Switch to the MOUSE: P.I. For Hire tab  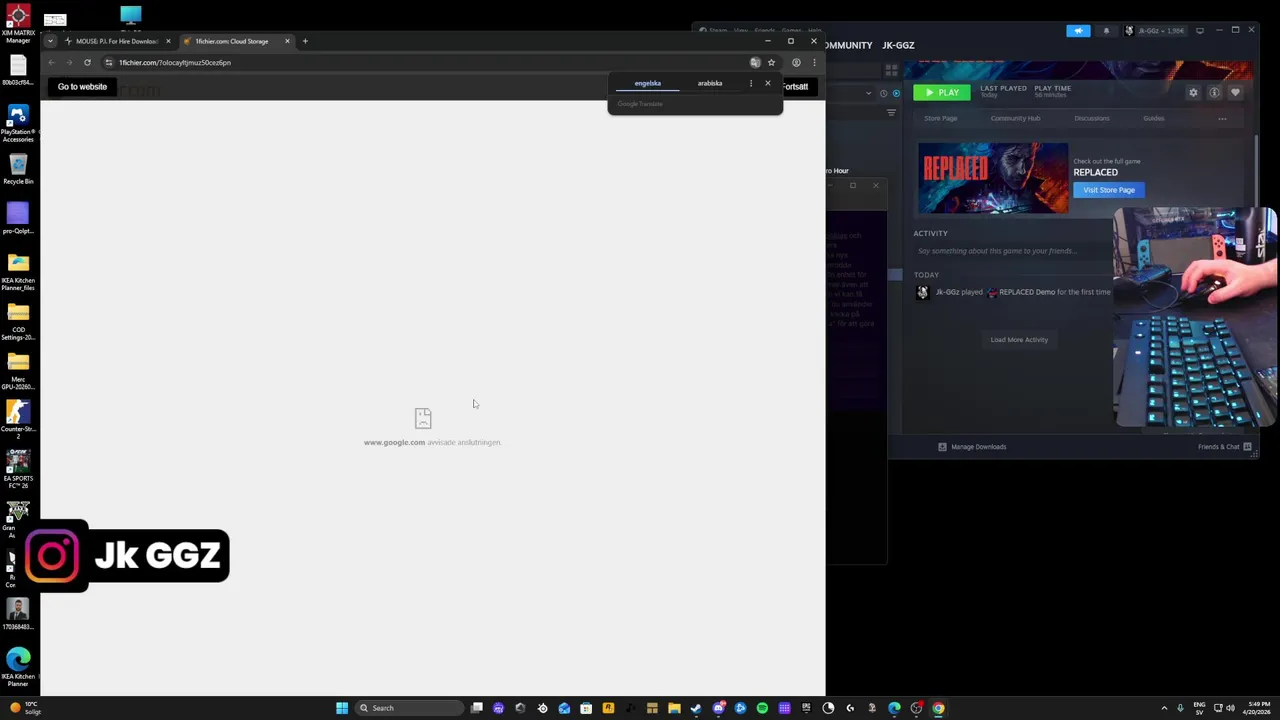click(117, 41)
